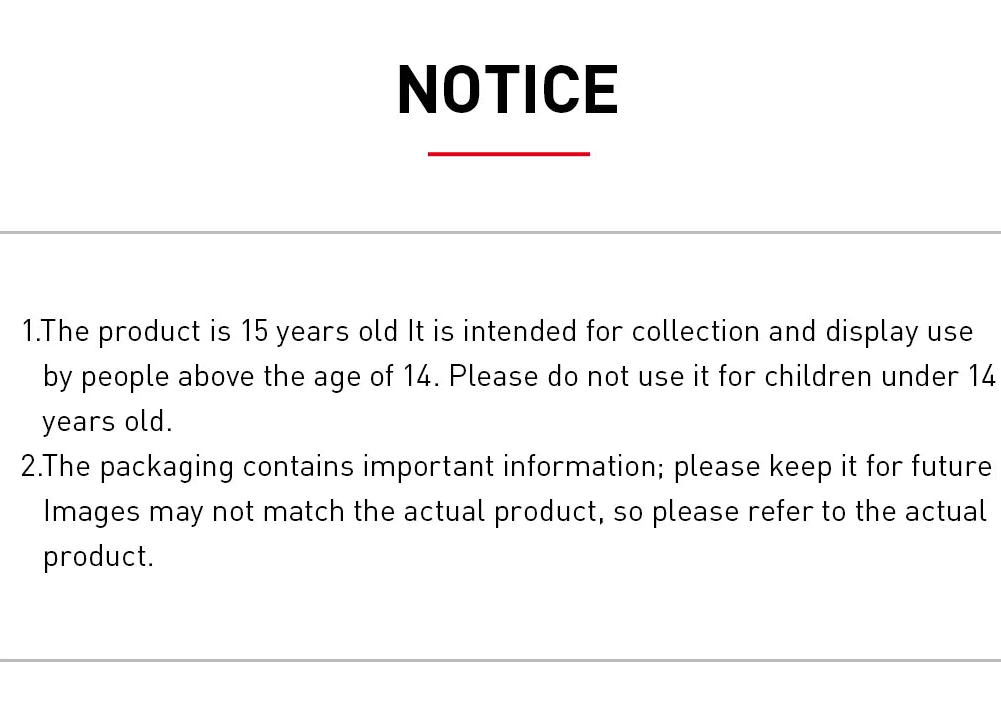Click the text "15 years old"
The image size is (1001, 713).
tap(319, 331)
